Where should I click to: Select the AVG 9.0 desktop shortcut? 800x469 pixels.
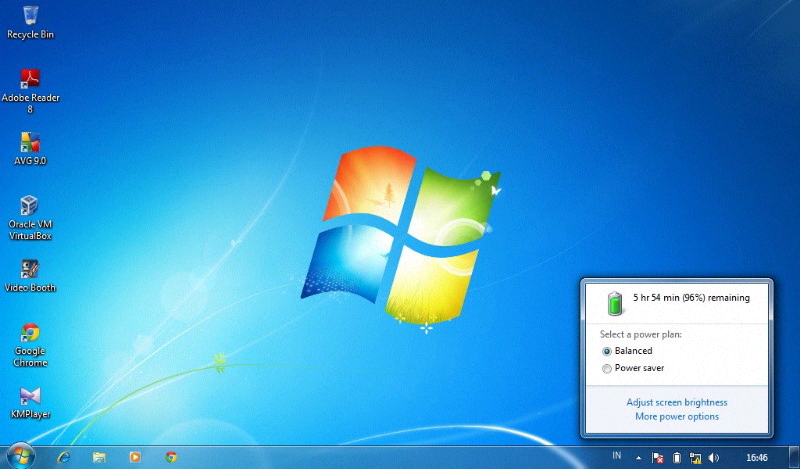pyautogui.click(x=30, y=149)
